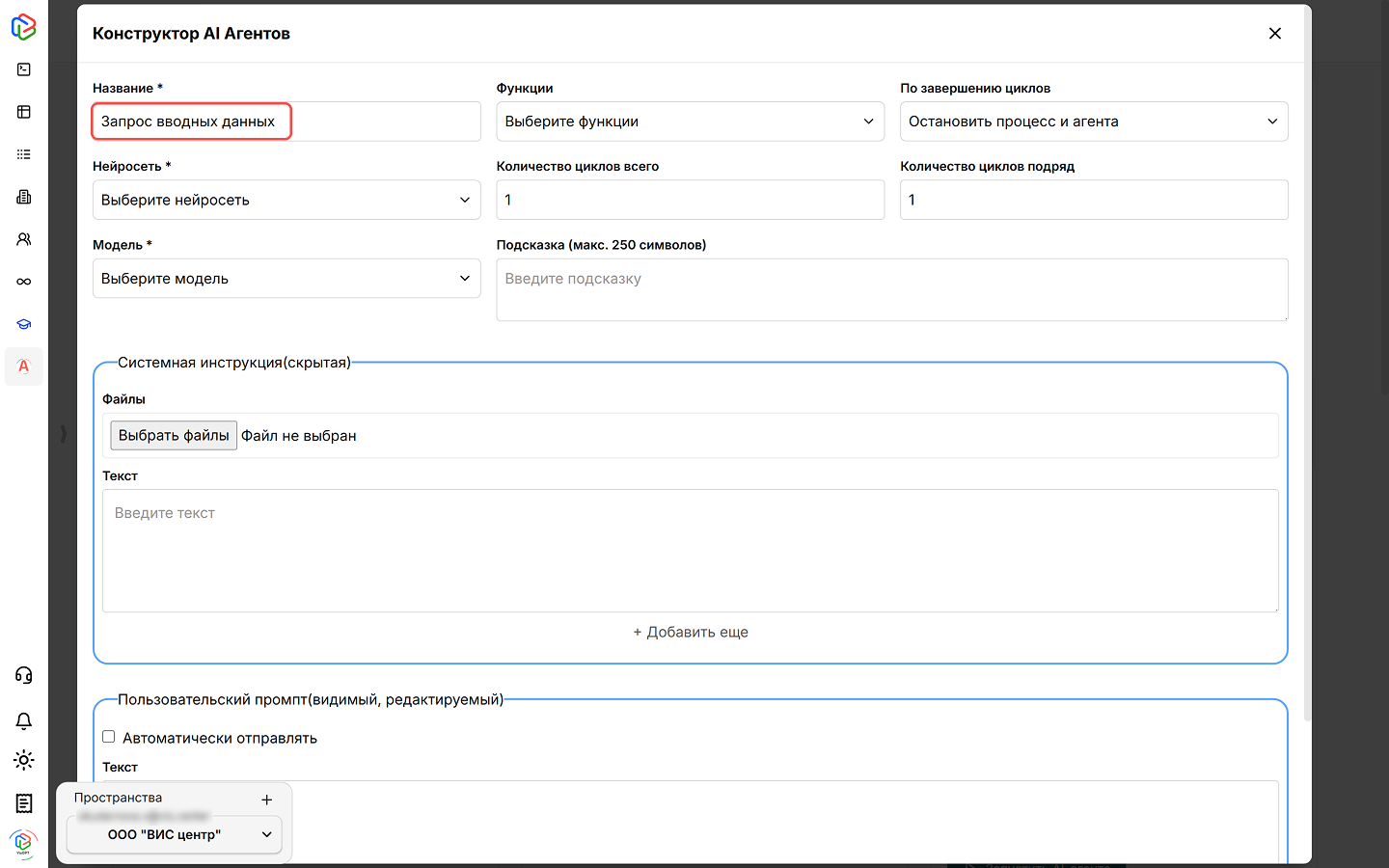Open notifications via the bell icon
The width and height of the screenshot is (1389, 868).
(x=24, y=721)
